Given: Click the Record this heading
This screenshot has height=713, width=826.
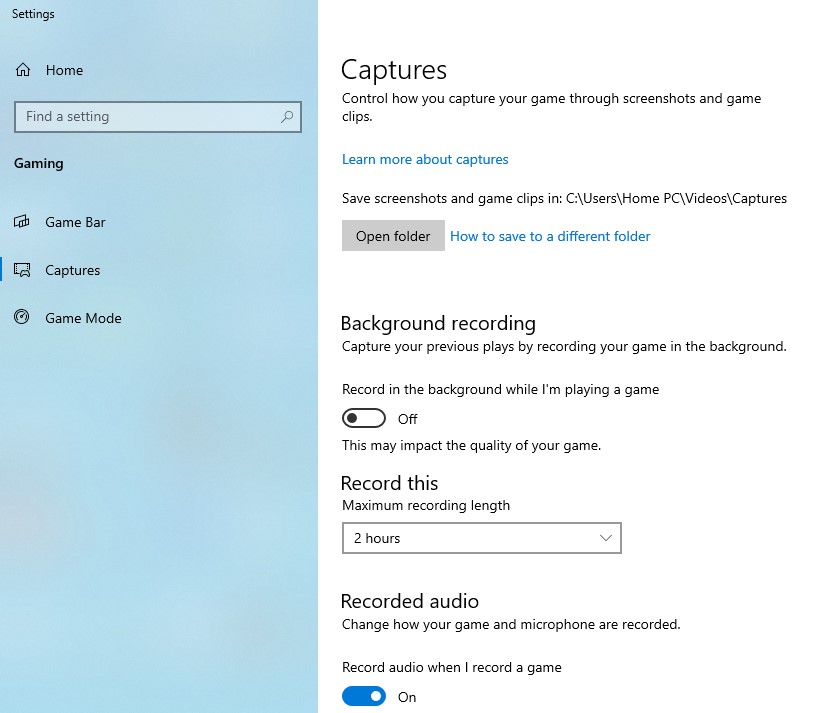Looking at the screenshot, I should pos(389,483).
